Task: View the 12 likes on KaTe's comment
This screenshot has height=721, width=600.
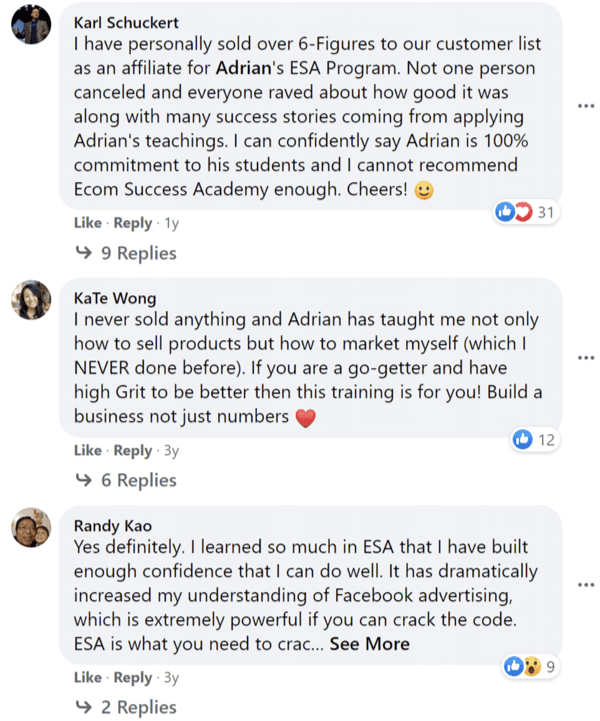Action: [x=535, y=440]
